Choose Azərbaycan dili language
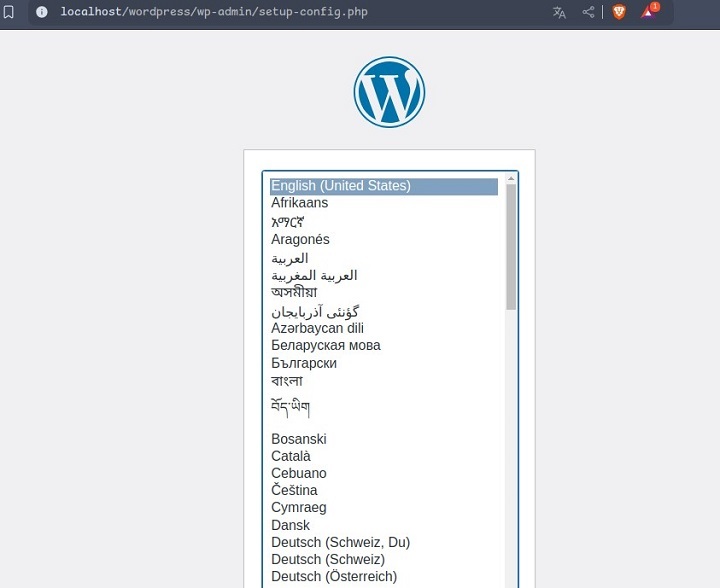The width and height of the screenshot is (720, 588). click(x=384, y=329)
